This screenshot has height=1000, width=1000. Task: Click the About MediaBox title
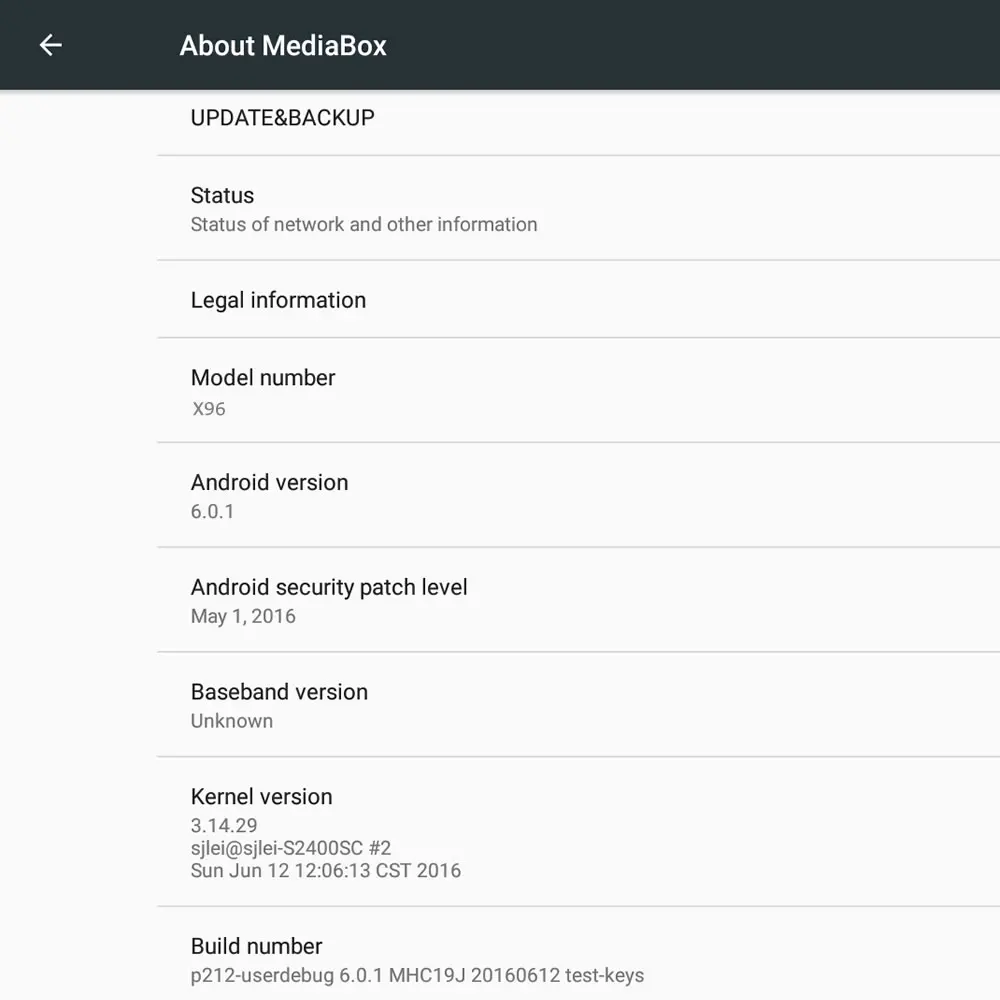pyautogui.click(x=283, y=45)
